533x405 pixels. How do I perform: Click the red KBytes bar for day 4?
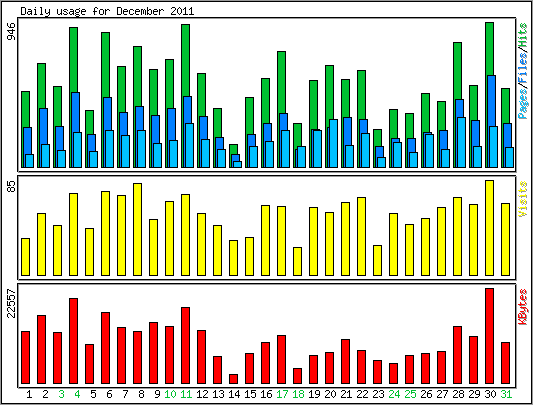[74, 341]
